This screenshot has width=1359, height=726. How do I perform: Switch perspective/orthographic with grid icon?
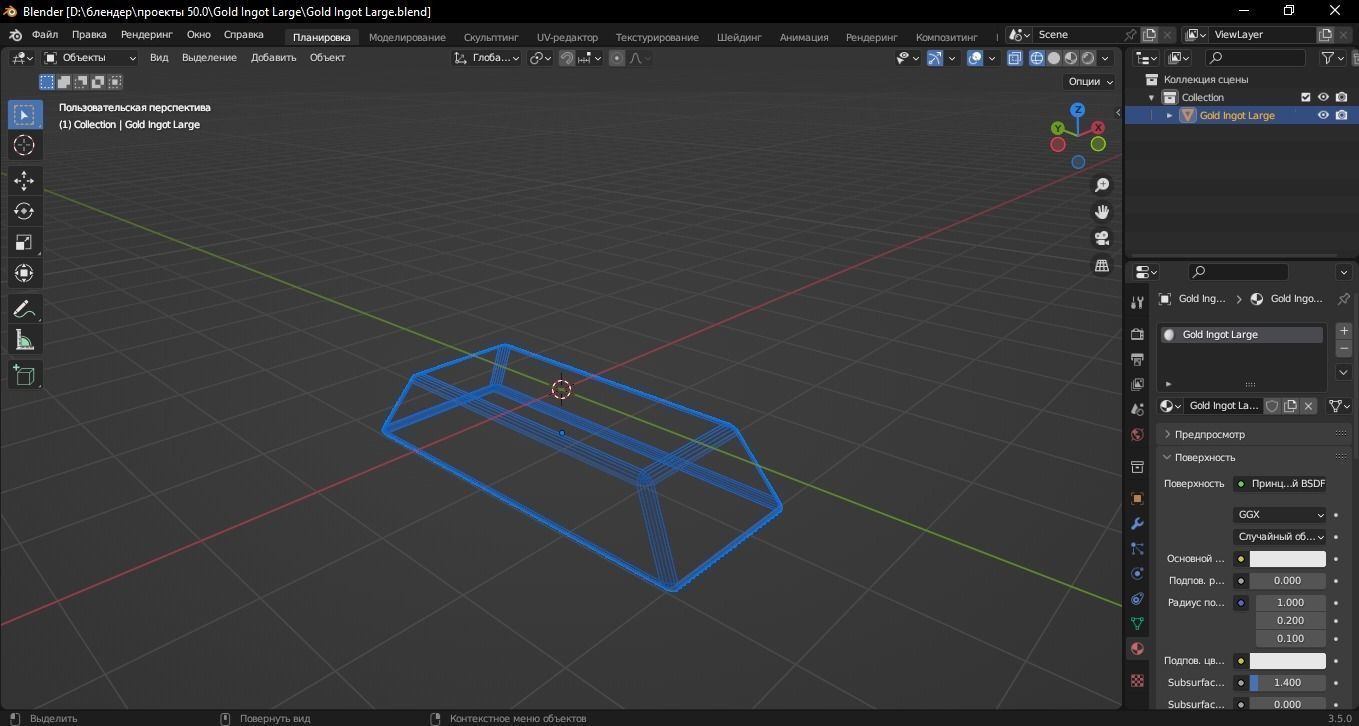click(1102, 265)
